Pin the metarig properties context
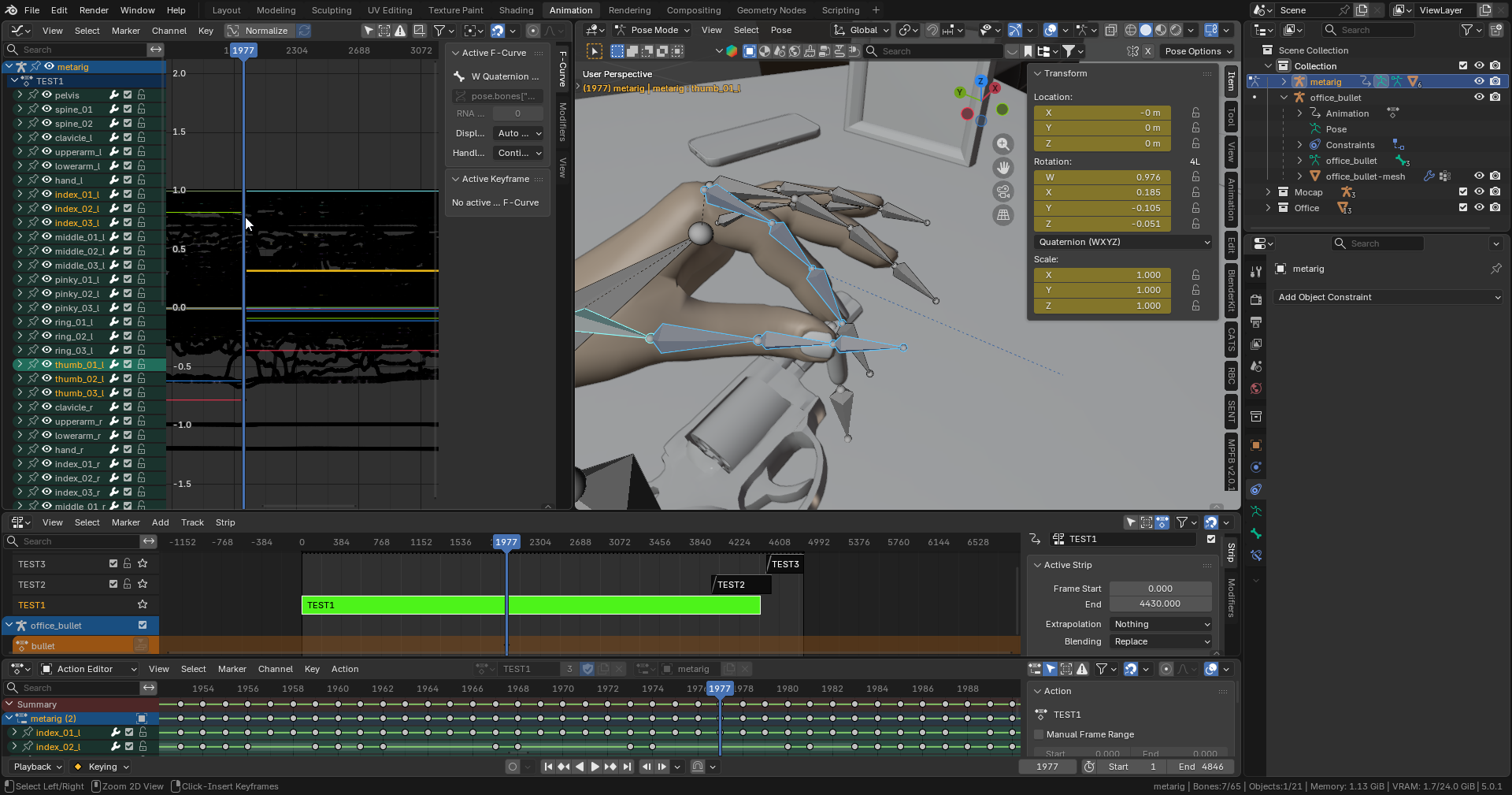Image resolution: width=1512 pixels, height=795 pixels. pos(1495,269)
